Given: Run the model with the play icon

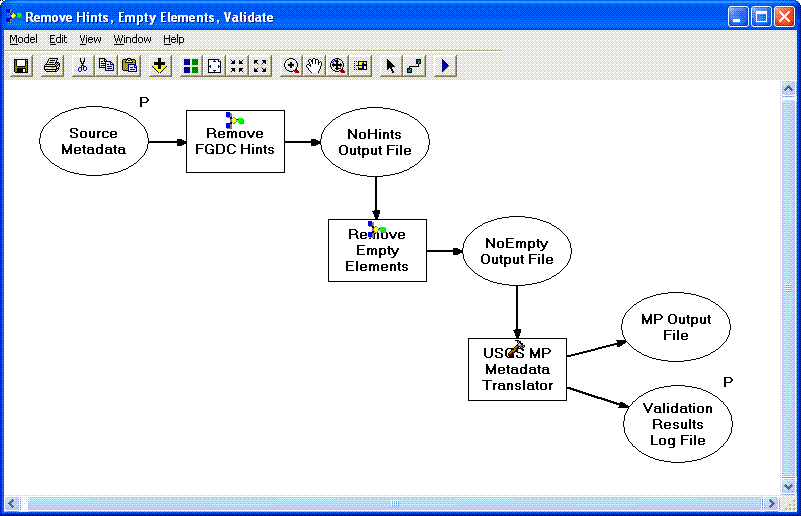Looking at the screenshot, I should [445, 66].
